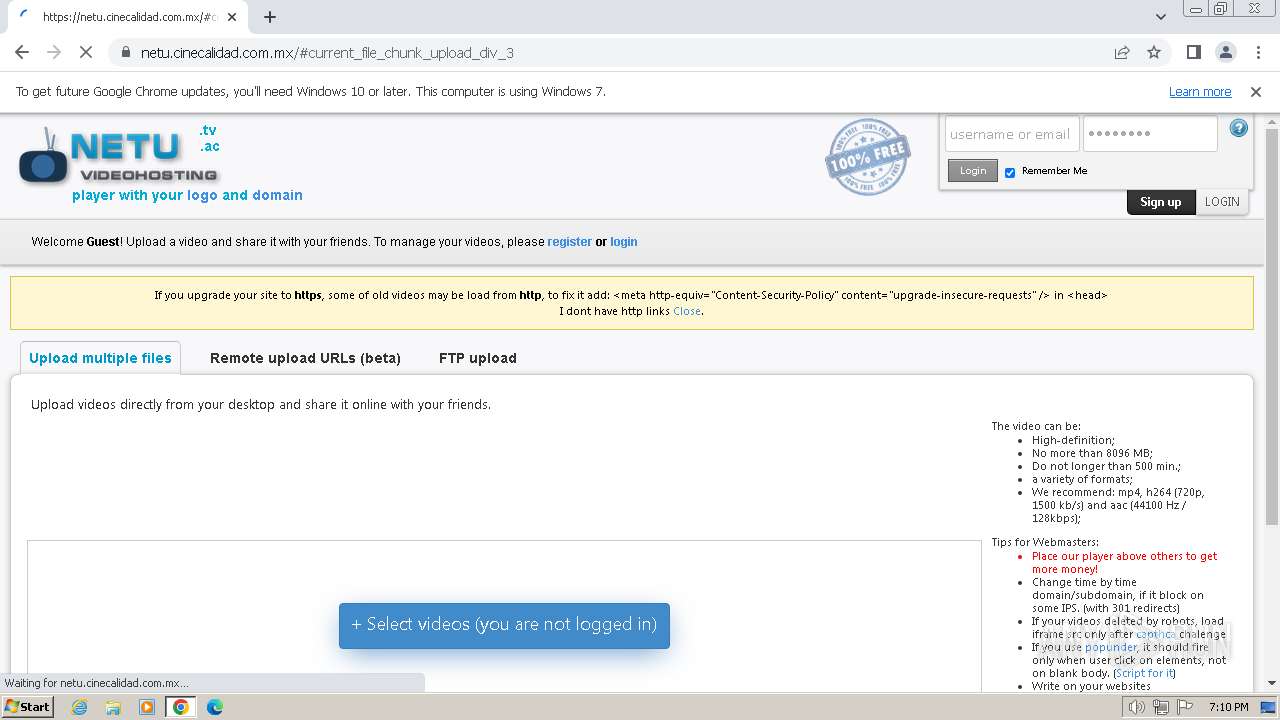Viewport: 1280px width, 720px height.
Task: Click the Action Center flag icon
Action: (1185, 707)
